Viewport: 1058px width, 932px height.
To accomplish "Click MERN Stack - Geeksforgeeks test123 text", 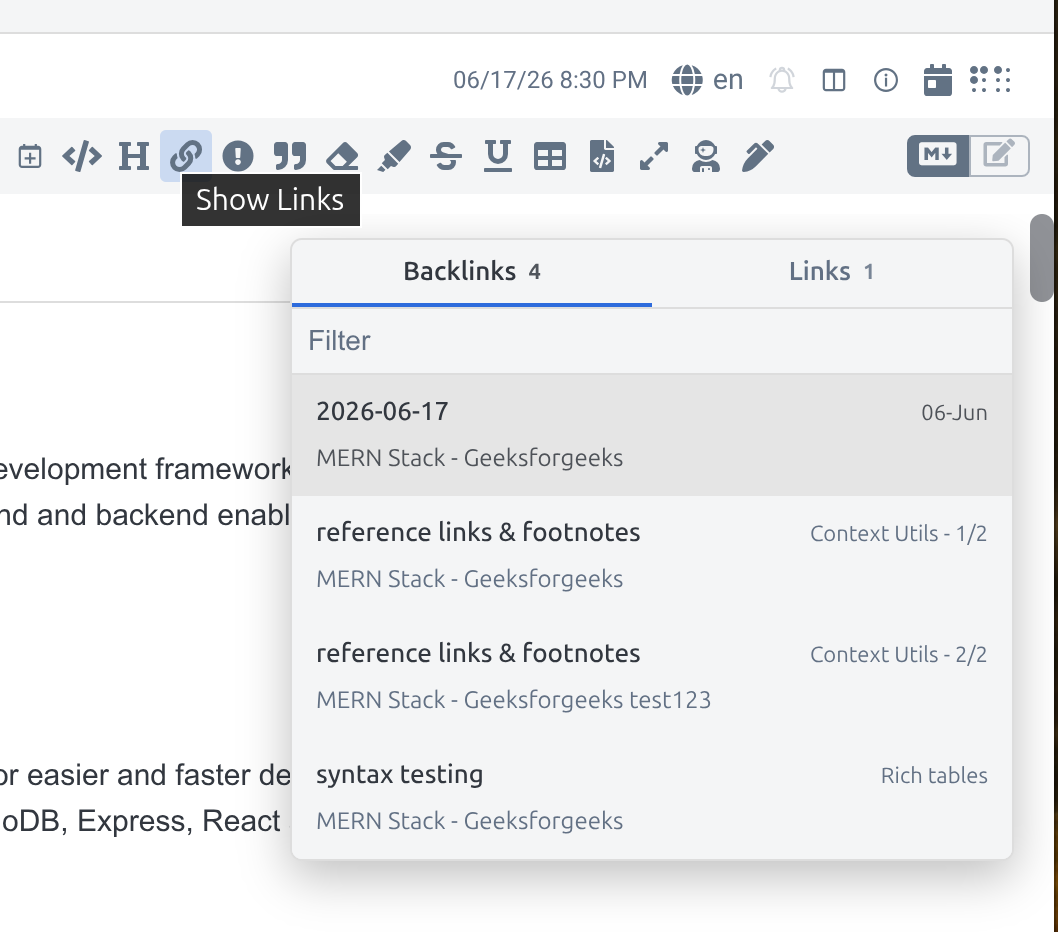I will [x=513, y=700].
